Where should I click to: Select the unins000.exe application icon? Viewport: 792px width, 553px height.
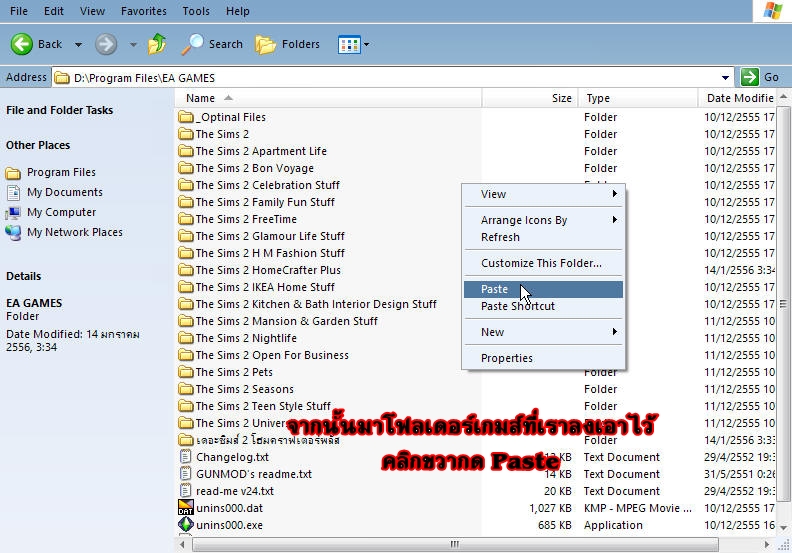[x=186, y=525]
